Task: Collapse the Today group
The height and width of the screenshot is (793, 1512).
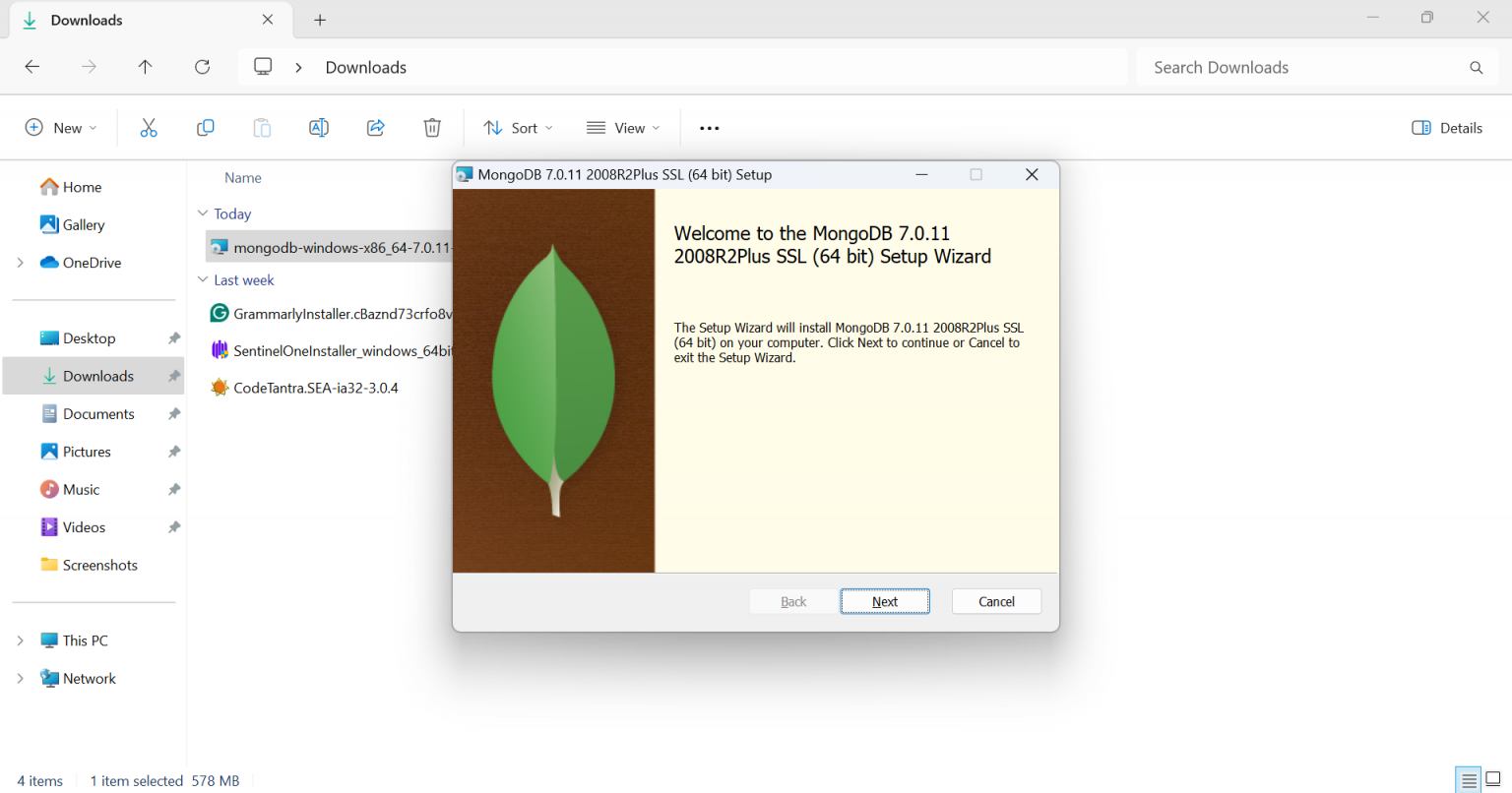Action: point(203,213)
